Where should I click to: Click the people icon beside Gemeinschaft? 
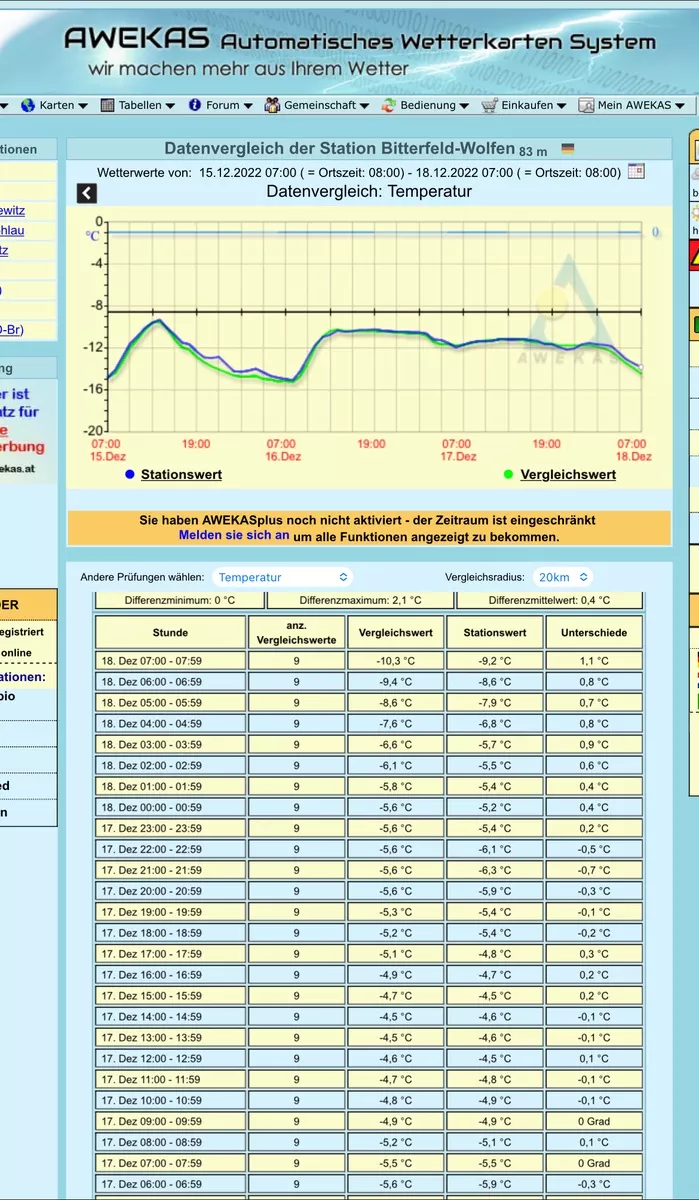[272, 105]
